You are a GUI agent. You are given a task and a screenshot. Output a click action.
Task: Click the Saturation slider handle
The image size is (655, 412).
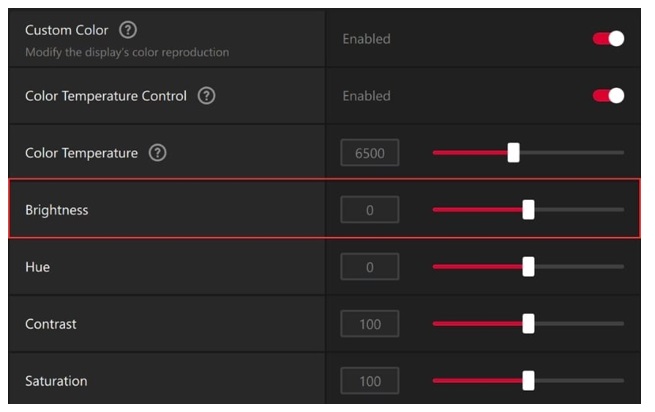pyautogui.click(x=528, y=381)
